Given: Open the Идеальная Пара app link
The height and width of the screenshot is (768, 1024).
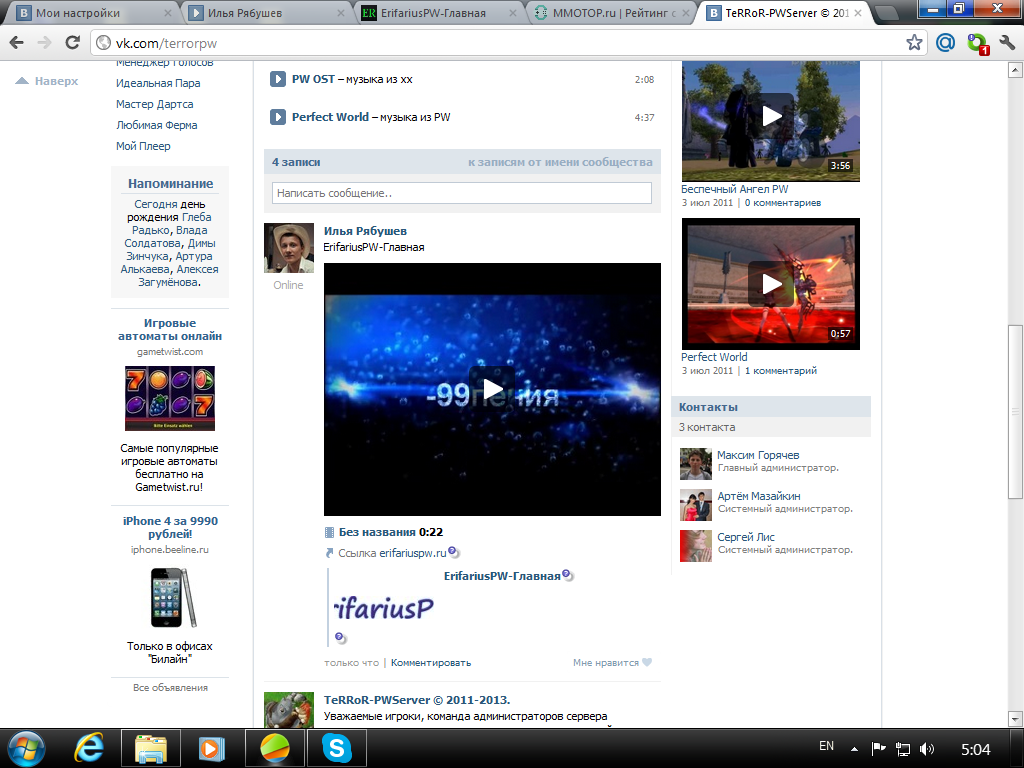Looking at the screenshot, I should (158, 83).
